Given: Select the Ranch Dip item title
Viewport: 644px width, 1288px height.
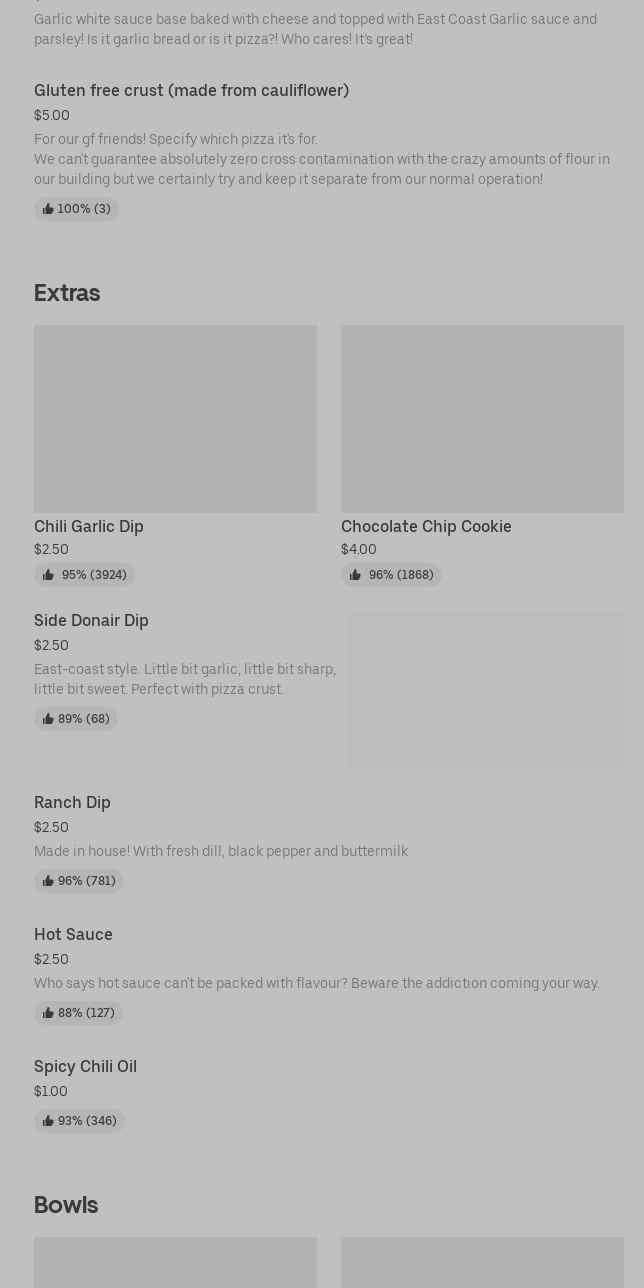Looking at the screenshot, I should 72,802.
